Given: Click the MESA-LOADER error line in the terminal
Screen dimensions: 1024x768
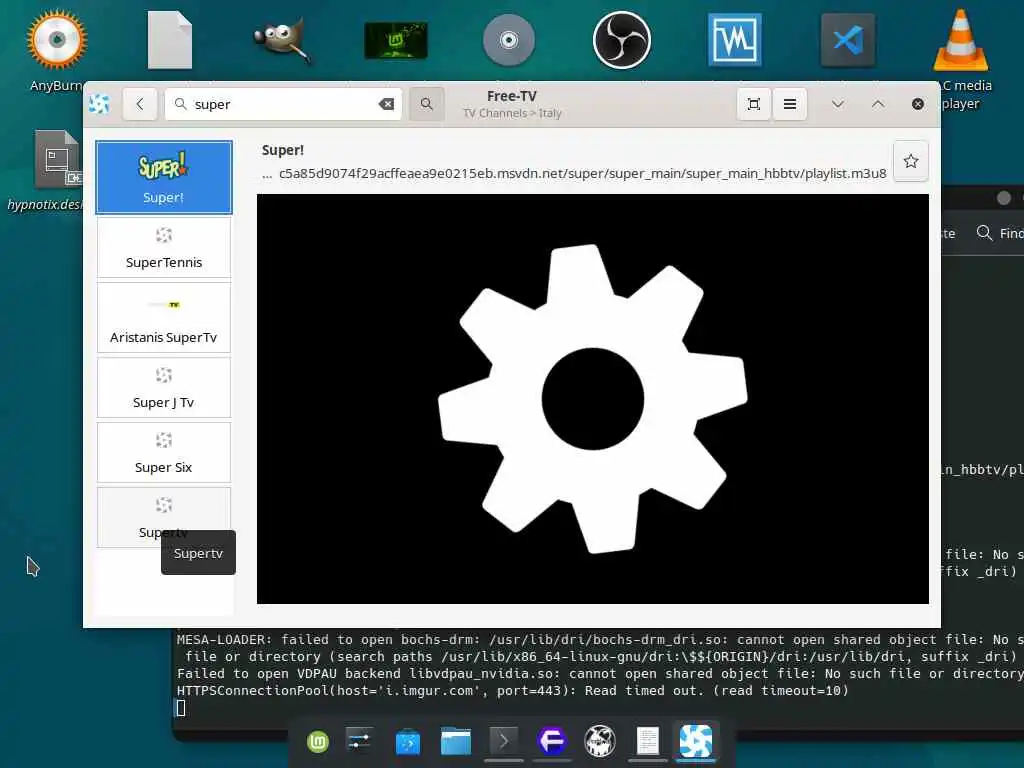Looking at the screenshot, I should pos(600,648).
